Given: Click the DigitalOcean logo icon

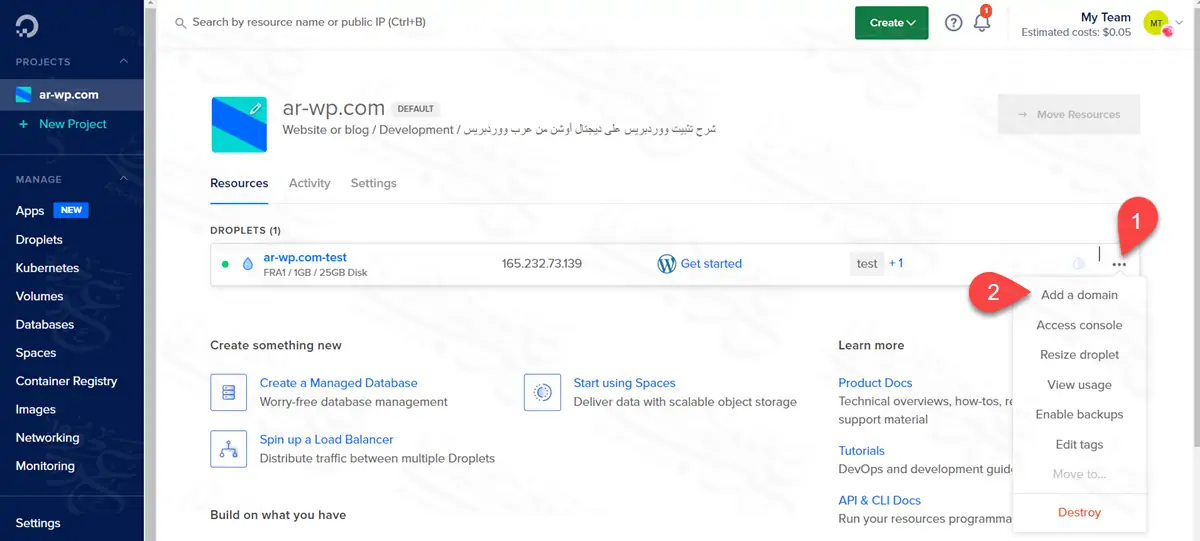Looking at the screenshot, I should (x=27, y=26).
